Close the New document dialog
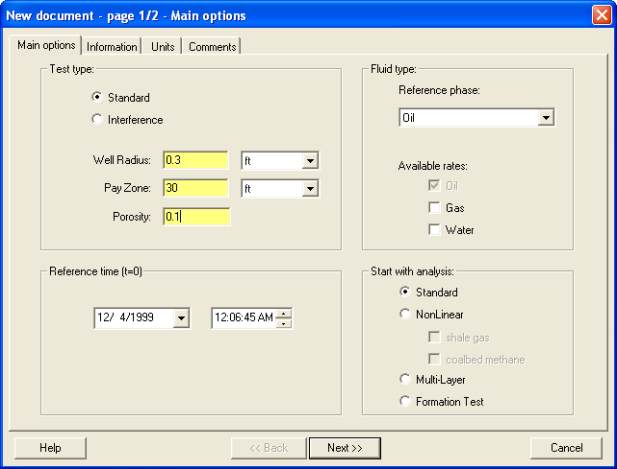 click(601, 15)
